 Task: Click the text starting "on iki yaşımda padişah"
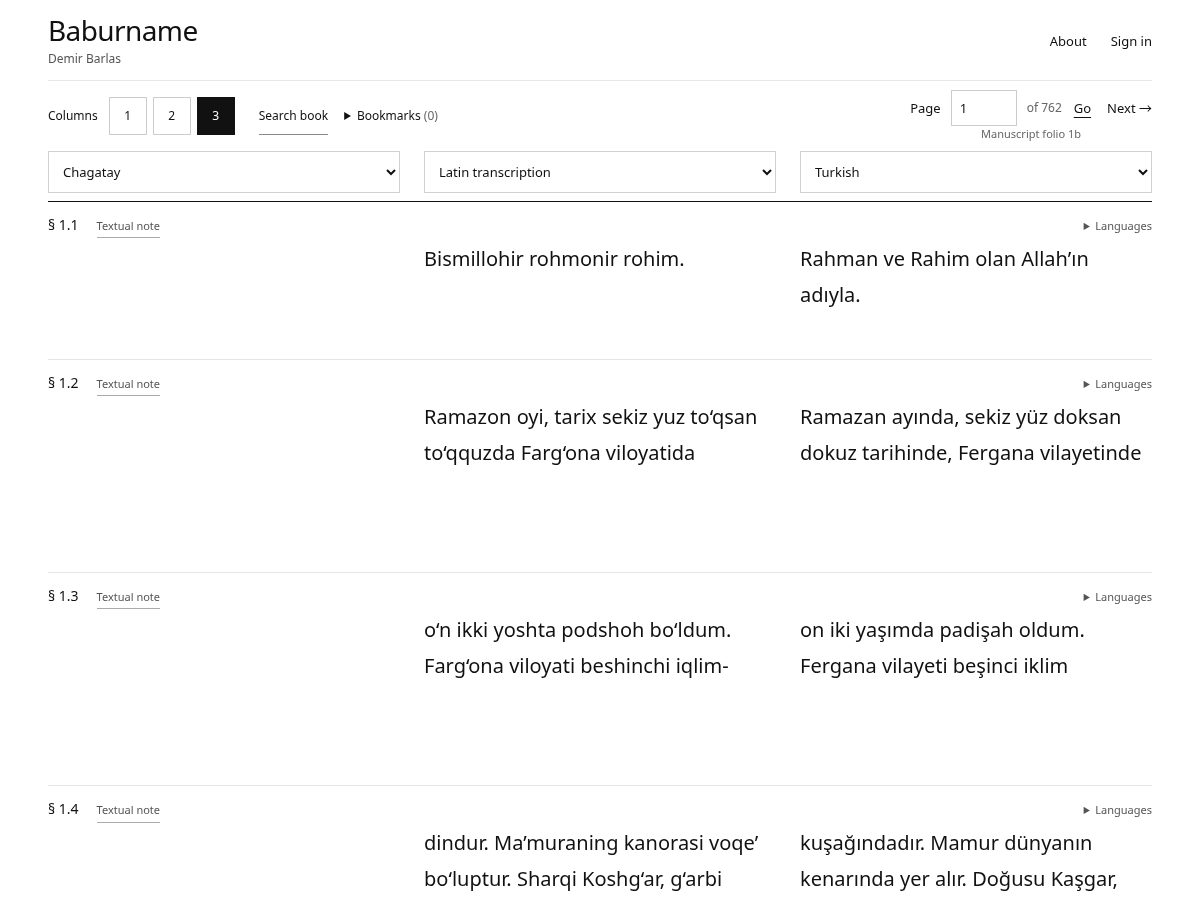pyautogui.click(x=942, y=648)
